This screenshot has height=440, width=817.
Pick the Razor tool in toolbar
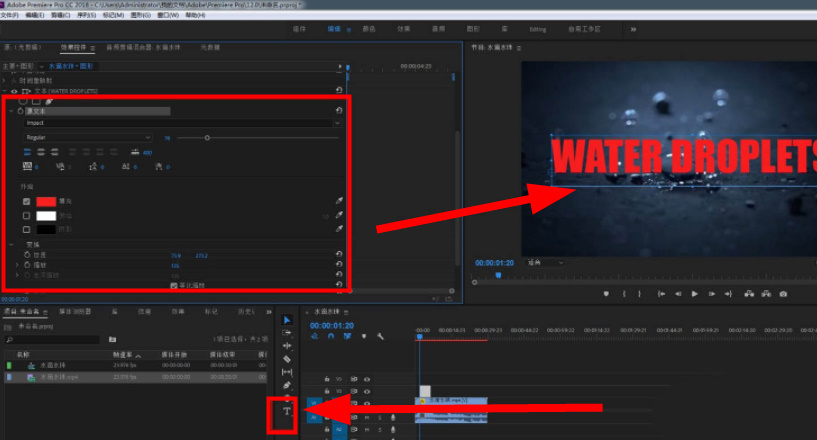click(x=288, y=359)
